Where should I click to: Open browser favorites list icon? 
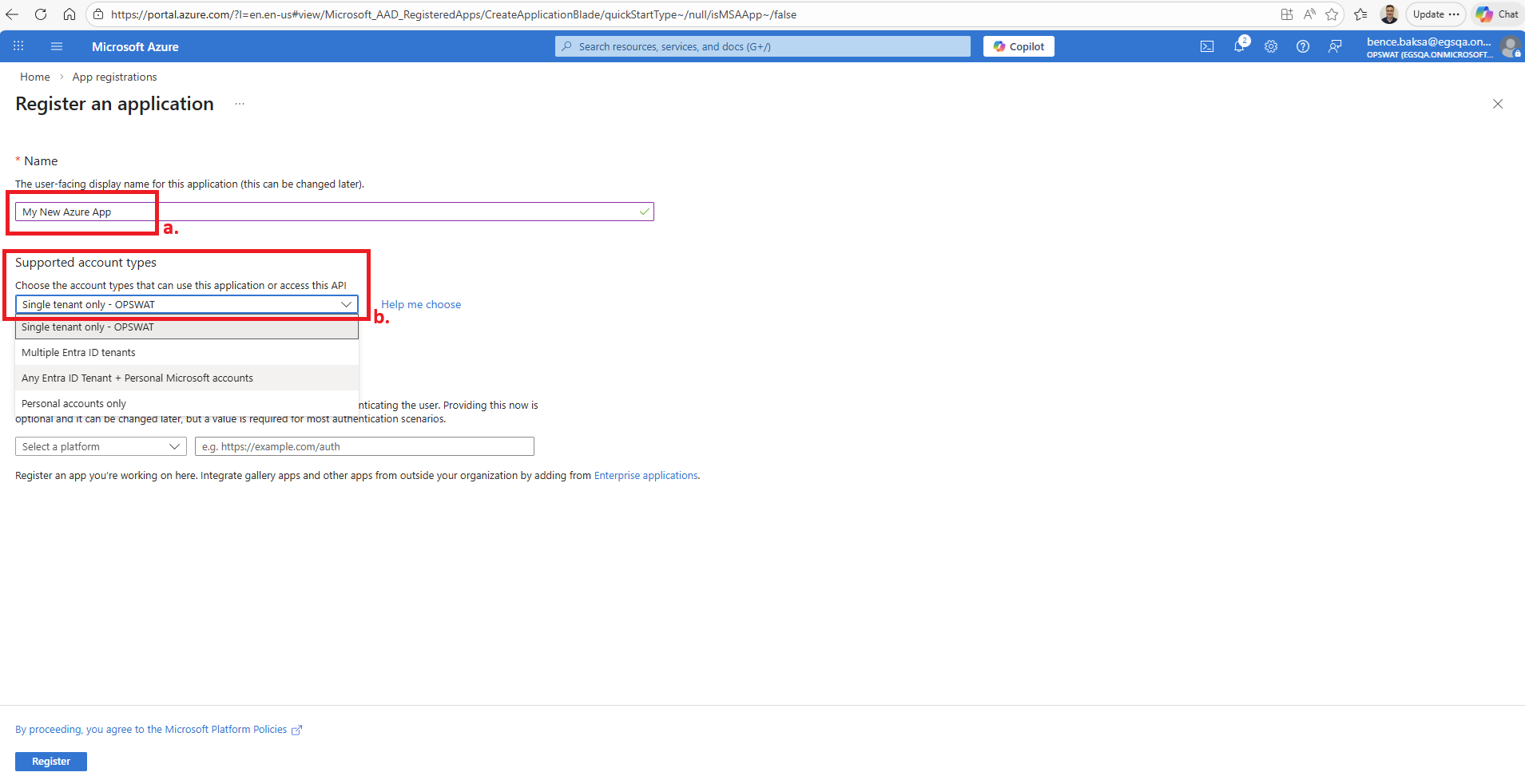pyautogui.click(x=1360, y=14)
